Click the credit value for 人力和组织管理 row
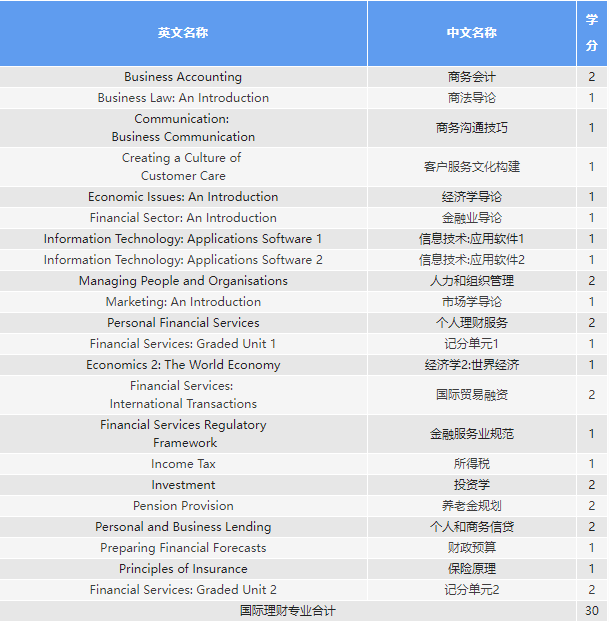 pos(592,281)
